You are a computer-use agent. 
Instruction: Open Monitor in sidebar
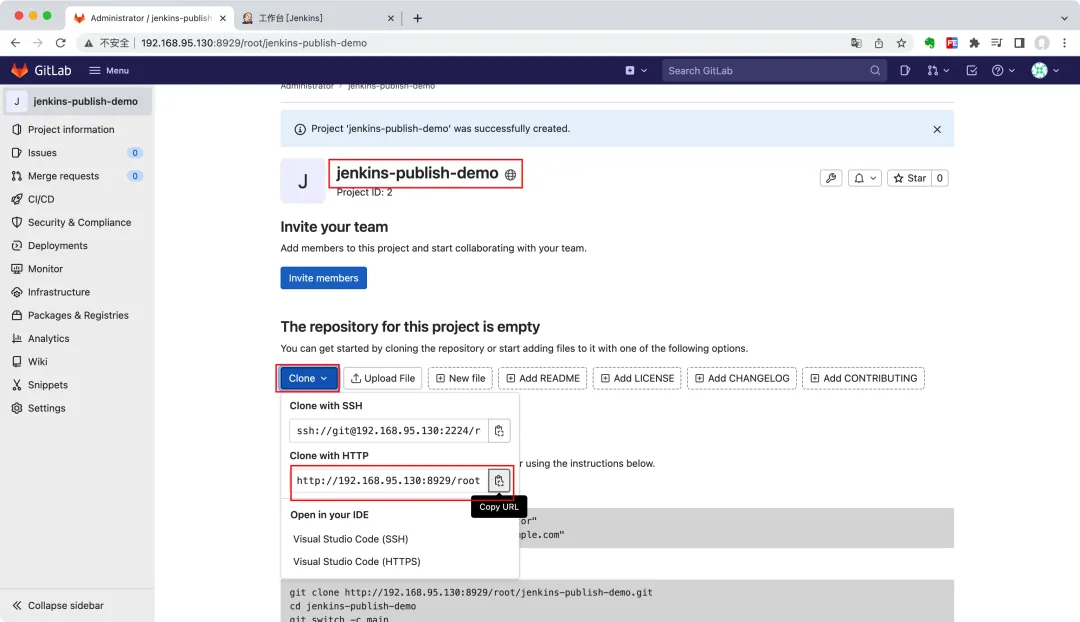pos(77,269)
